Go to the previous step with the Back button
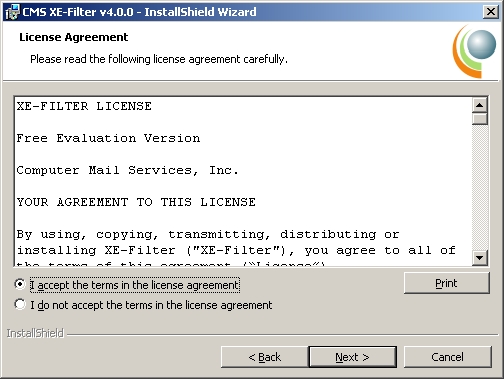Image resolution: width=504 pixels, height=379 pixels. point(265,357)
